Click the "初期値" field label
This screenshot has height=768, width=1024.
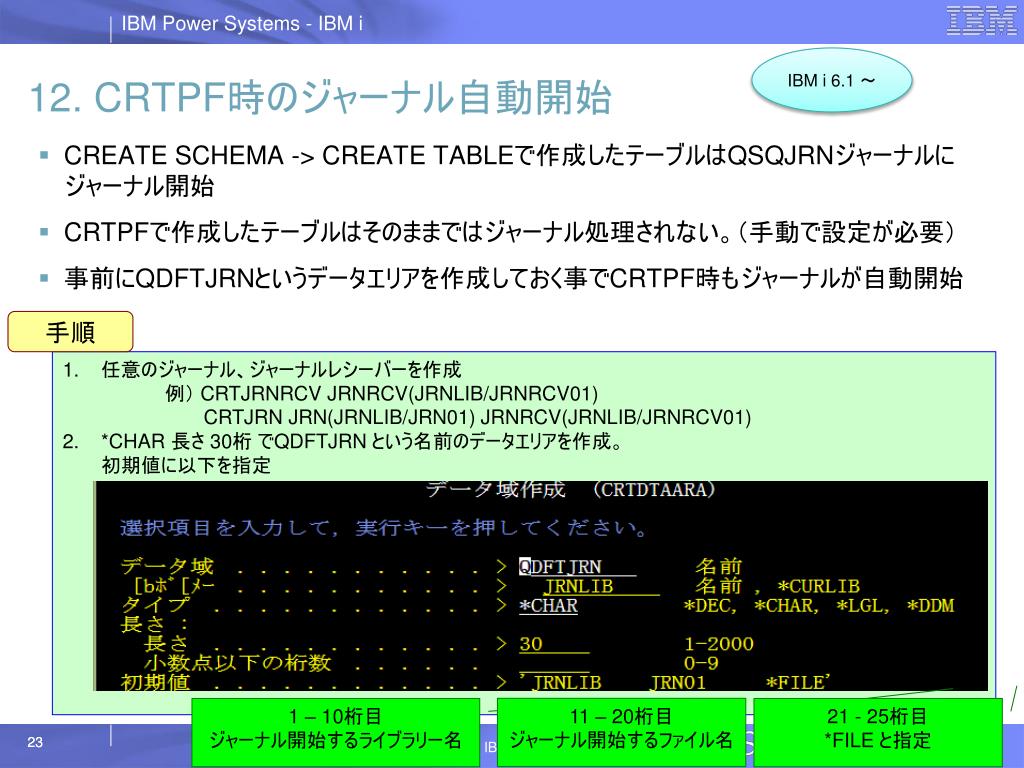point(155,682)
